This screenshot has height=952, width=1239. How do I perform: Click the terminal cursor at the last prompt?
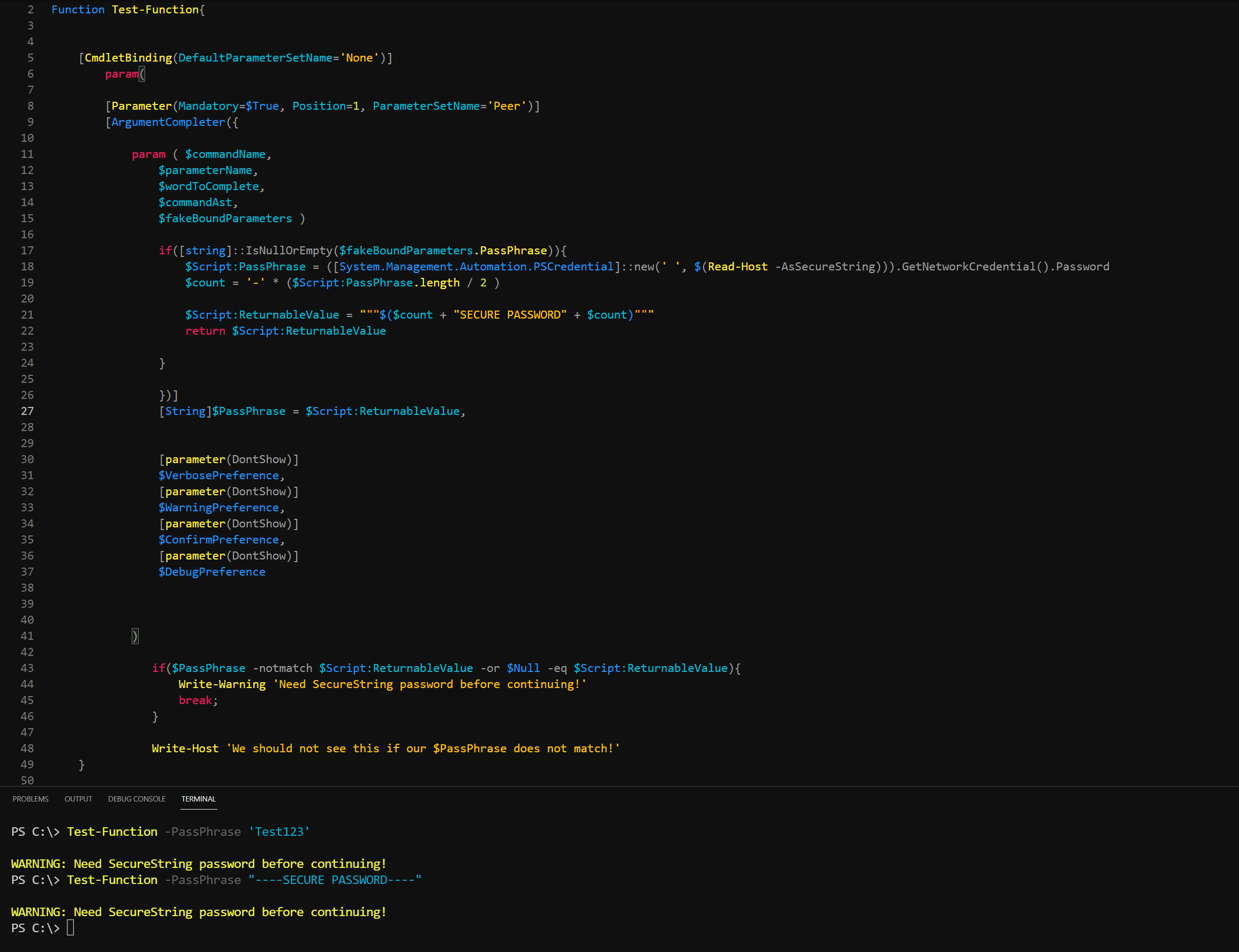pyautogui.click(x=70, y=928)
